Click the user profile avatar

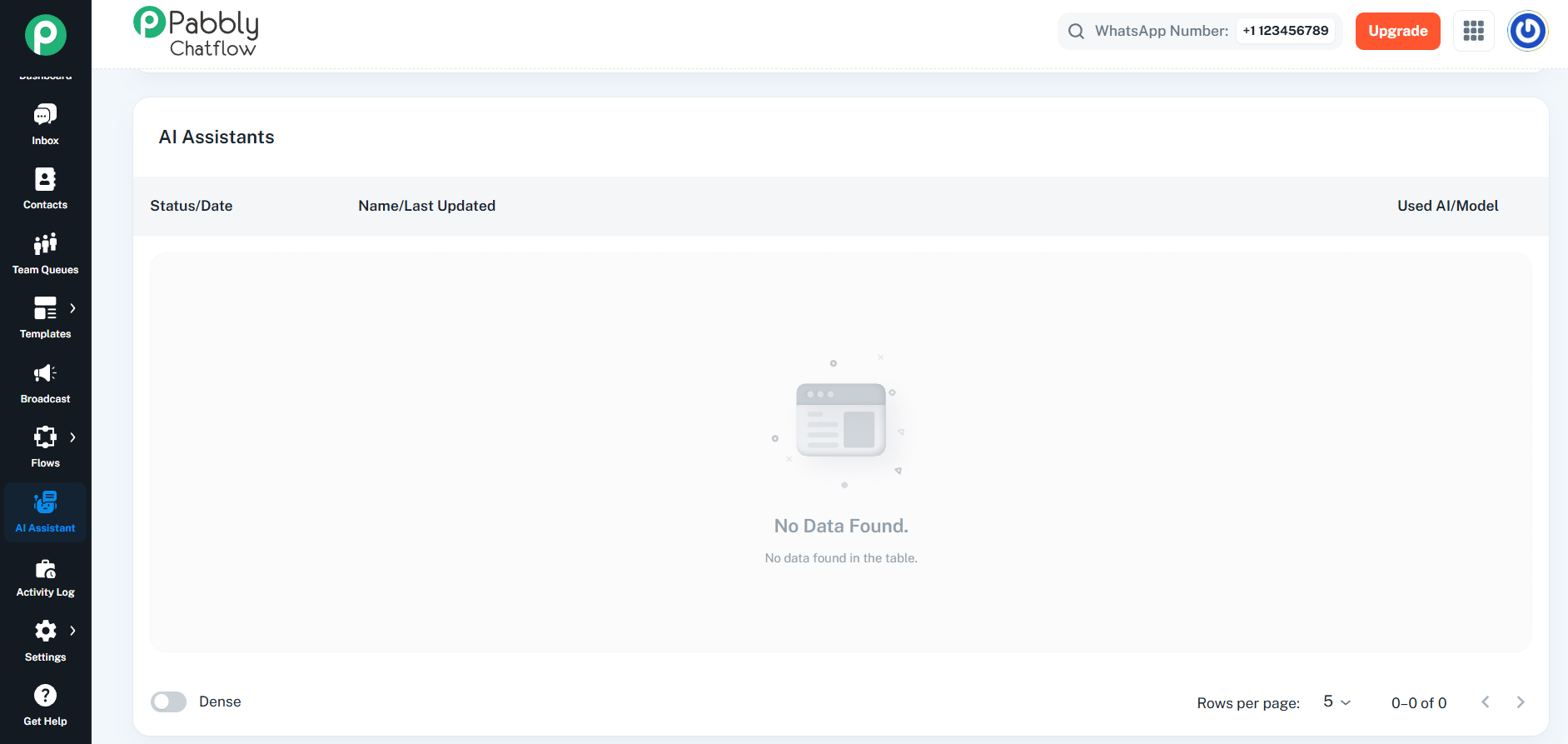(x=1527, y=31)
